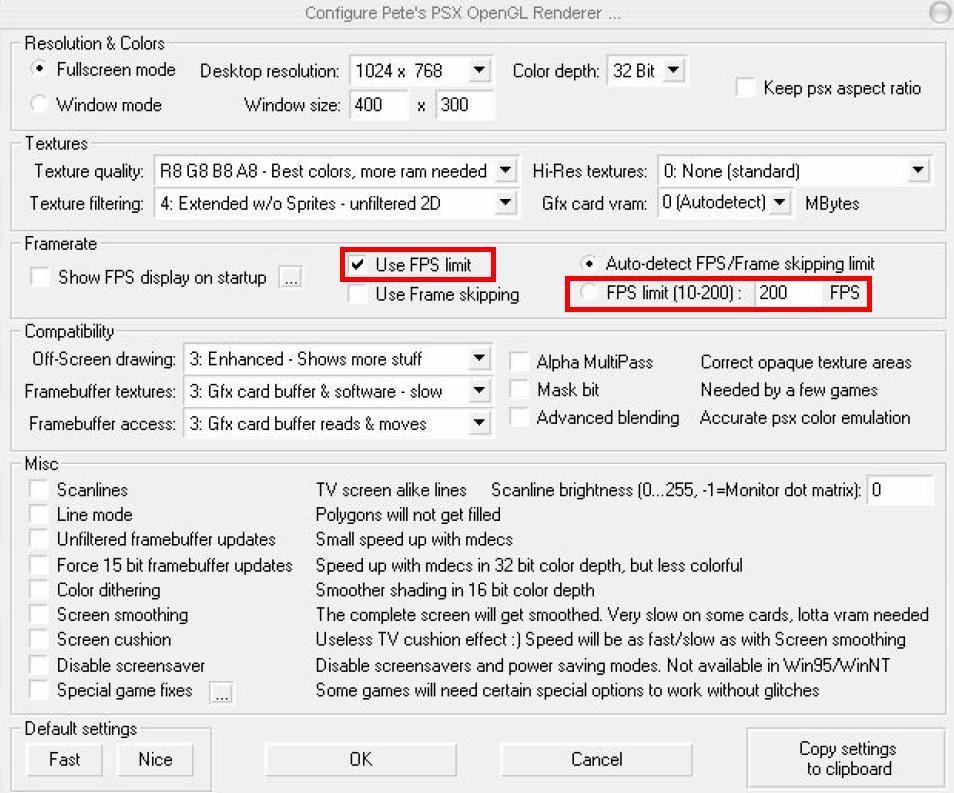Click 'MBytes' label next to vram
The image size is (954, 793).
[x=832, y=203]
